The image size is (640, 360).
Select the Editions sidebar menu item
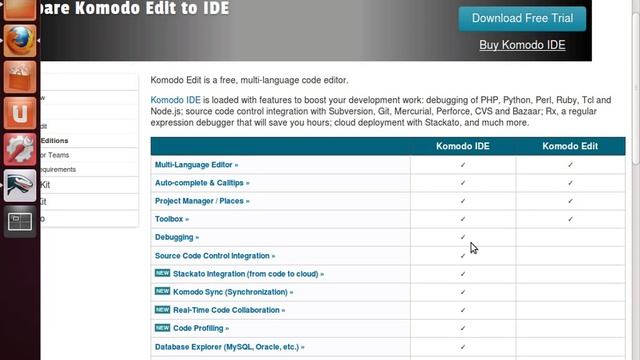[54, 140]
